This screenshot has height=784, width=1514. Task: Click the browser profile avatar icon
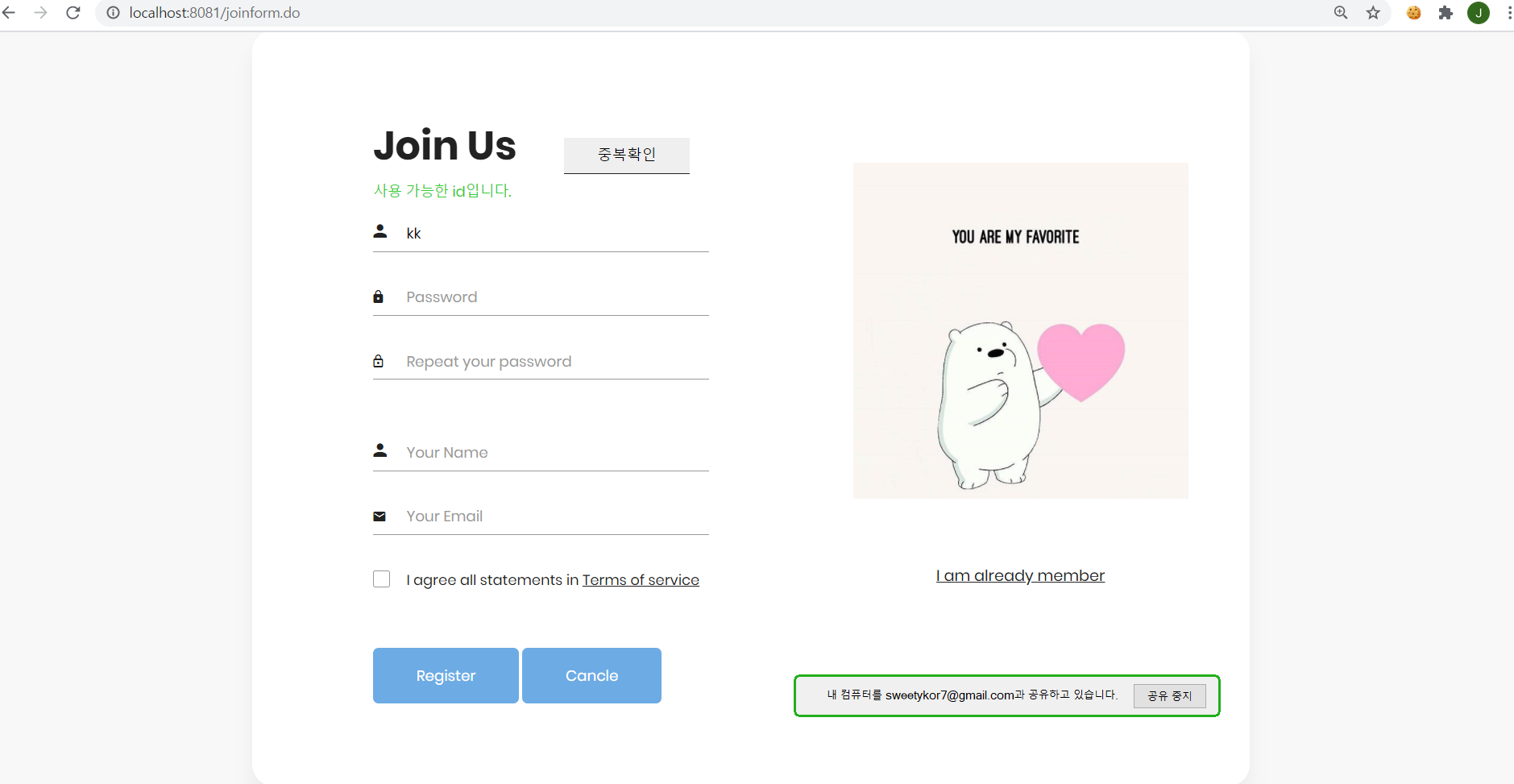point(1478,13)
